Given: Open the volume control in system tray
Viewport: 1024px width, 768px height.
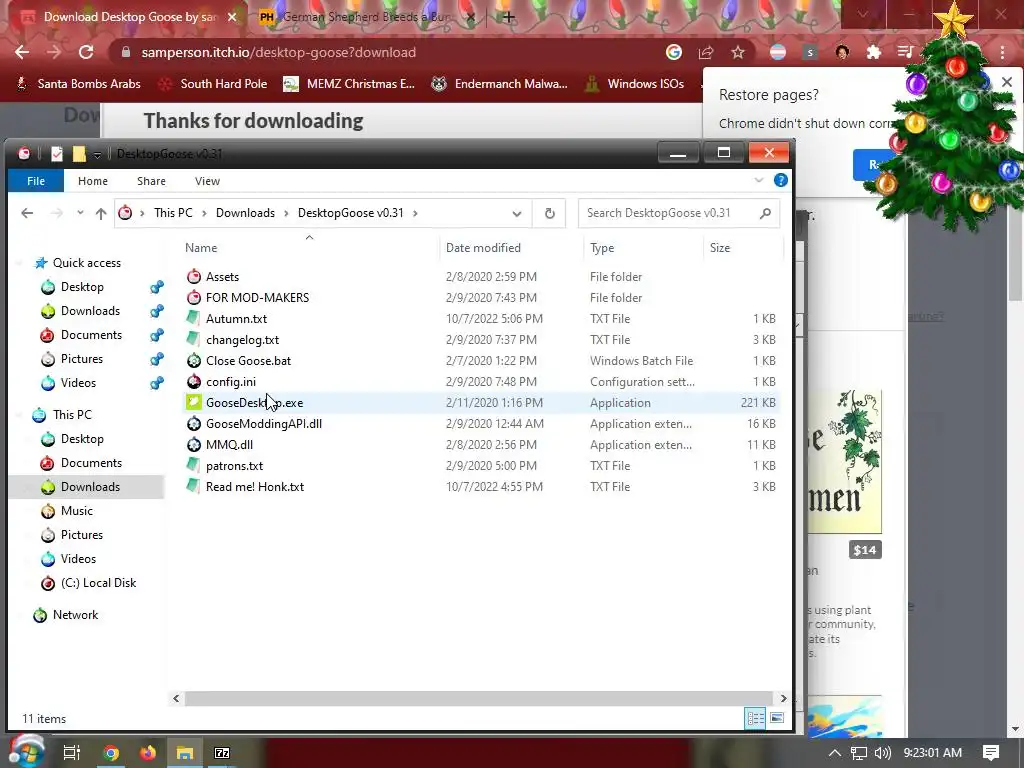Looking at the screenshot, I should point(883,753).
